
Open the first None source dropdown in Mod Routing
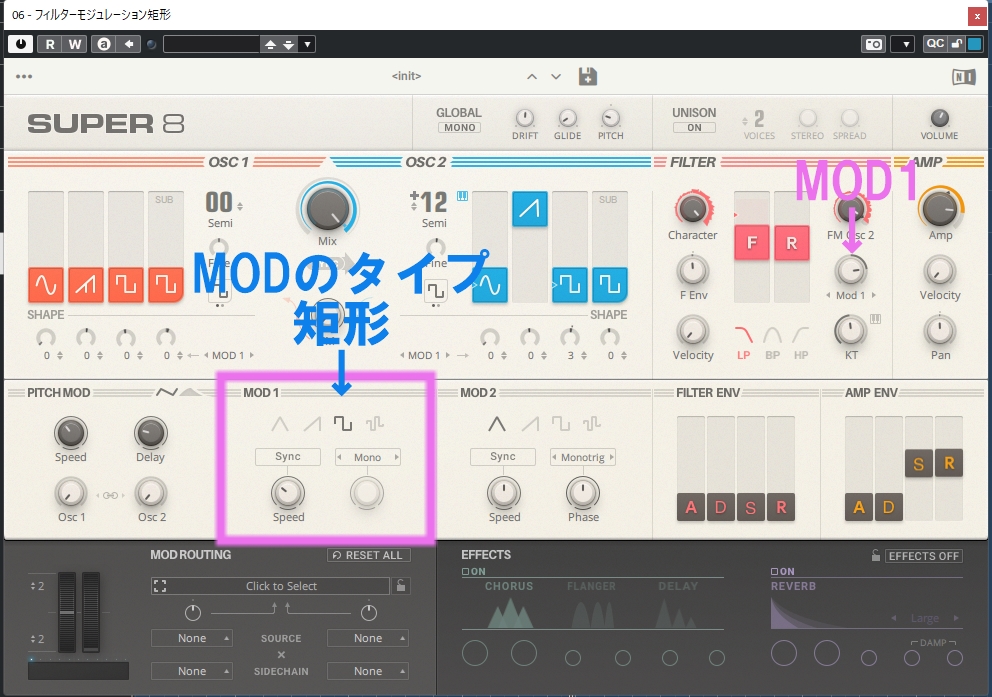[x=192, y=638]
